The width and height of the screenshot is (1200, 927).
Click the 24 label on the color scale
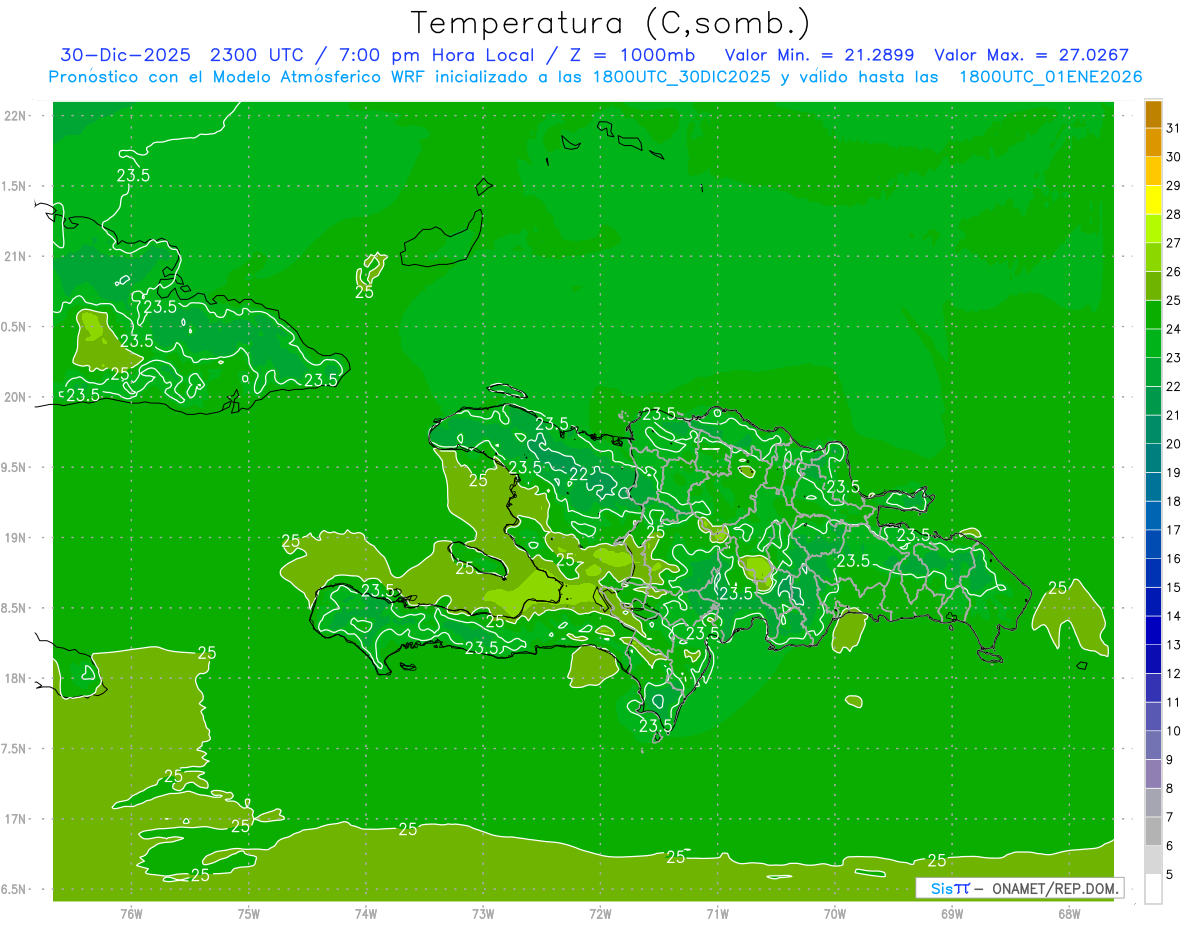coord(1174,329)
